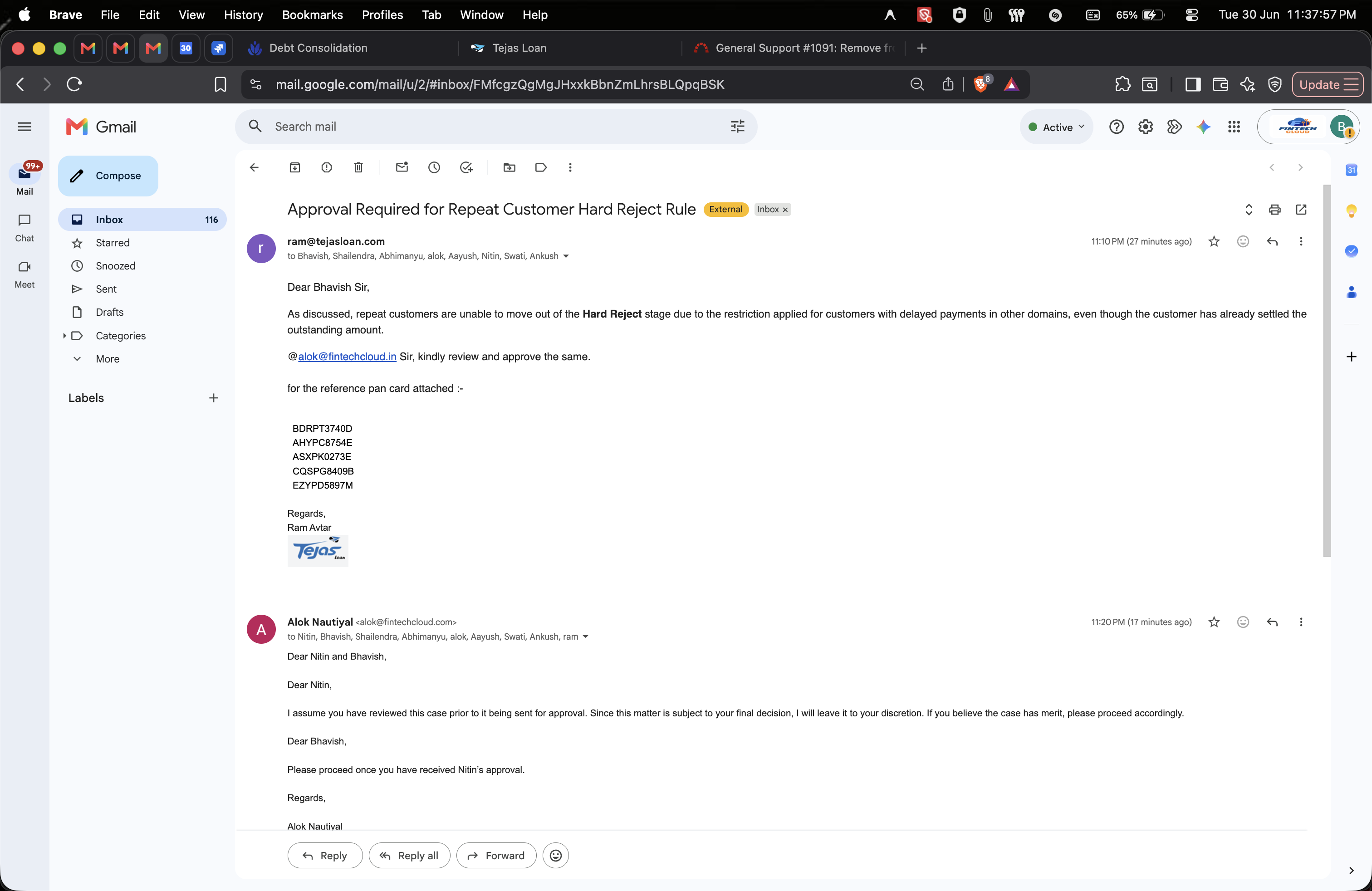Viewport: 1372px width, 891px height.
Task: Get add-ons with side panel plus
Action: coord(1351,357)
